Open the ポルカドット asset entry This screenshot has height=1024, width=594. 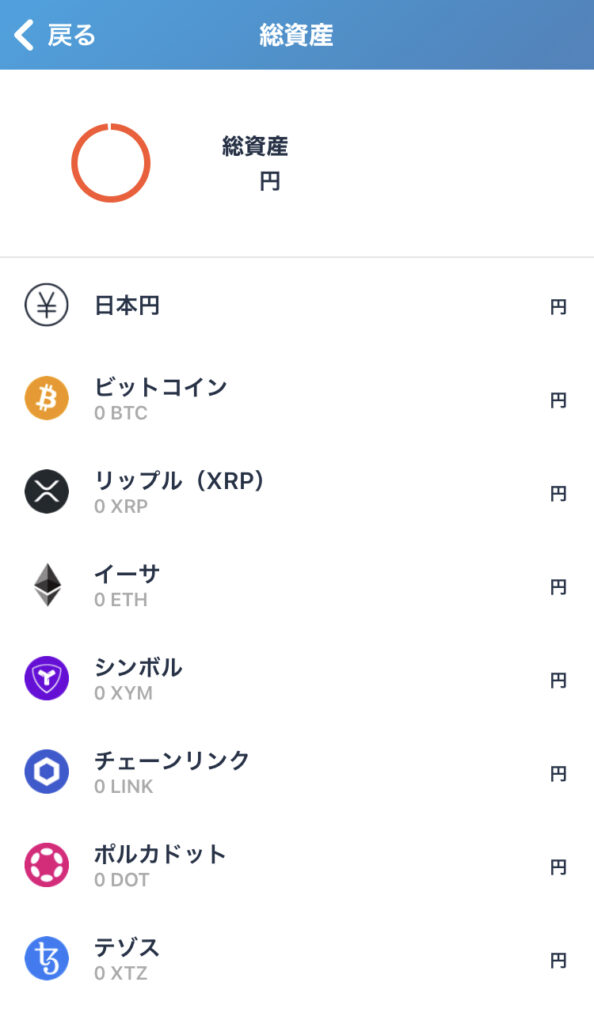coord(297,865)
